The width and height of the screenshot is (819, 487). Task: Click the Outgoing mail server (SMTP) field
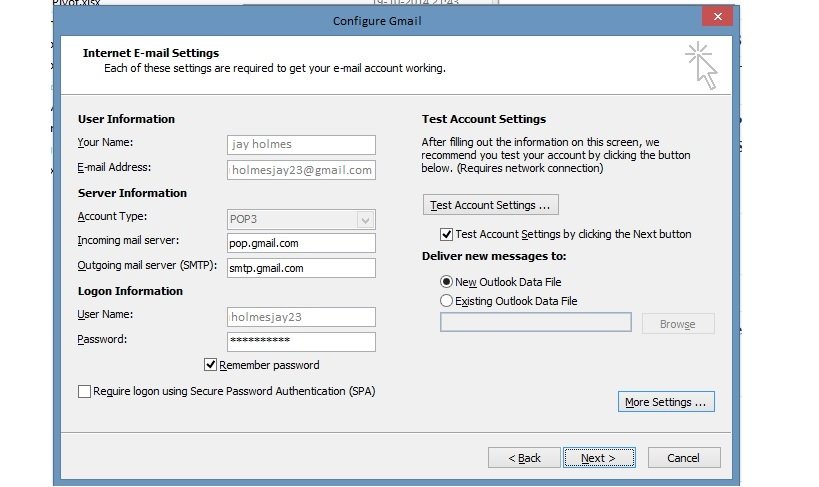[x=301, y=268]
